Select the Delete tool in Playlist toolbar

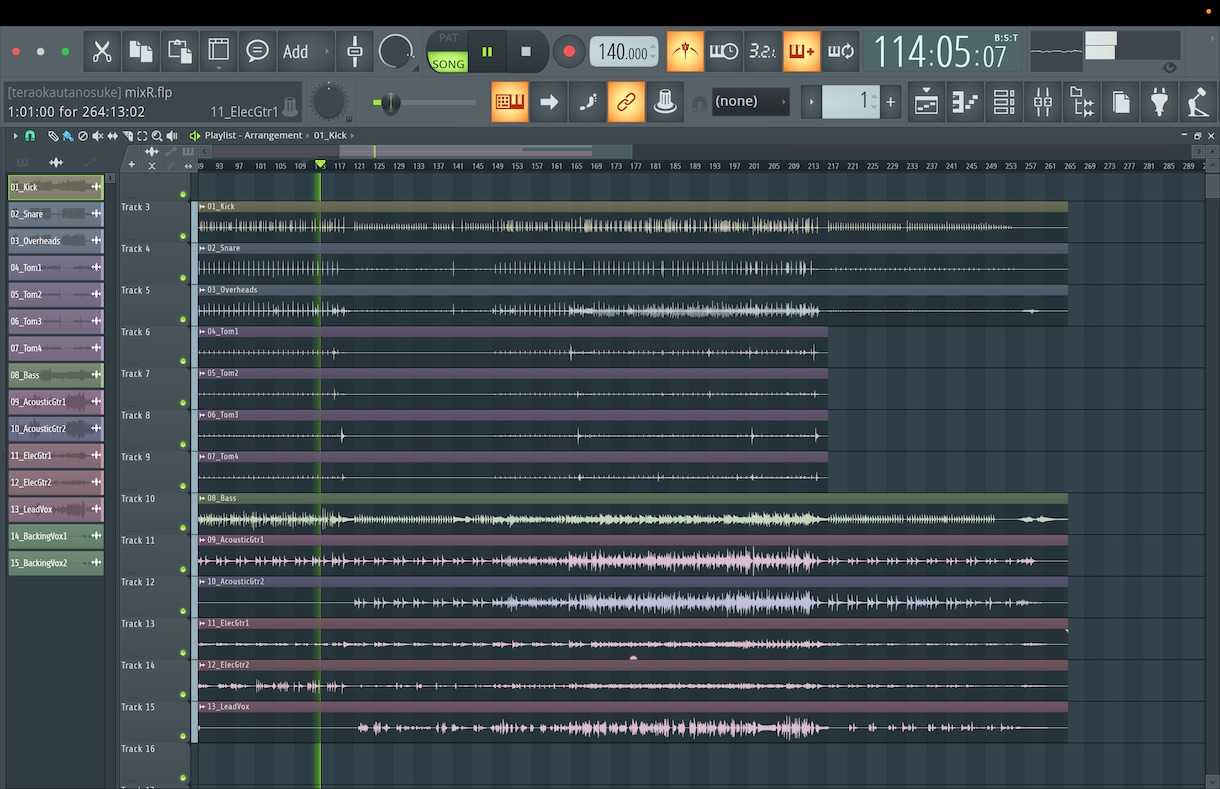point(83,135)
